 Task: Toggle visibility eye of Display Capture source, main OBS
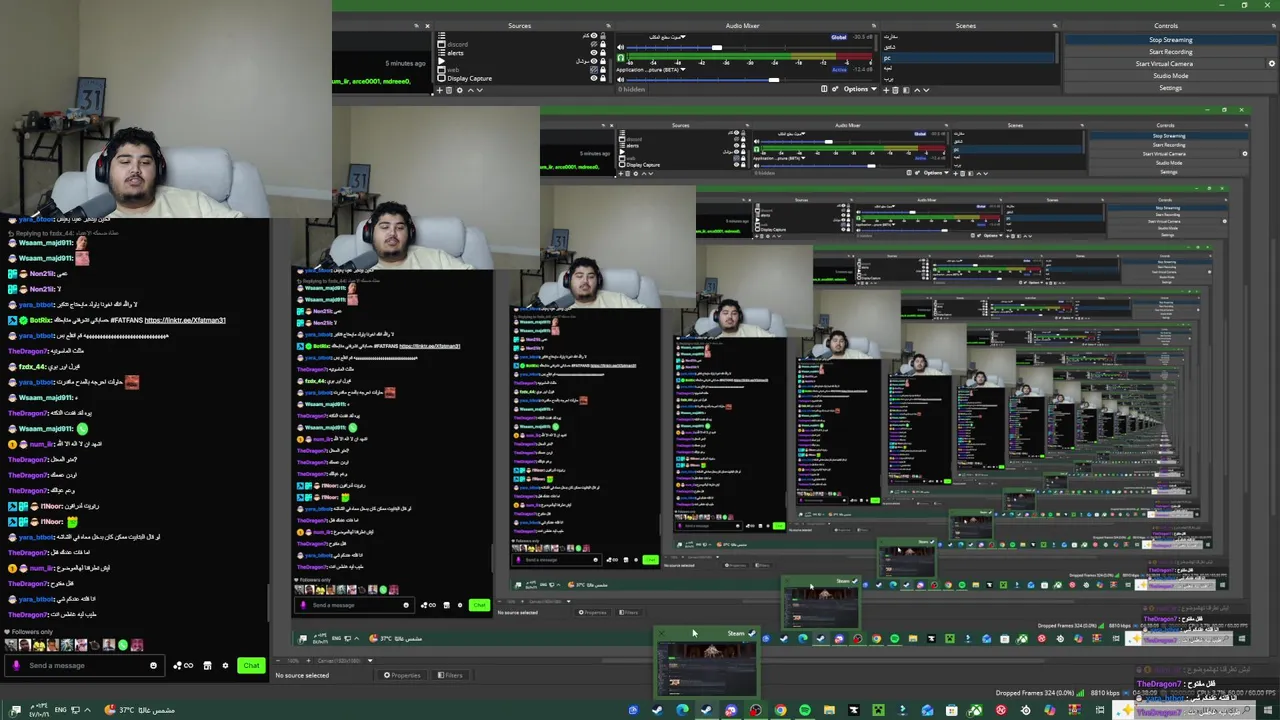(x=594, y=78)
